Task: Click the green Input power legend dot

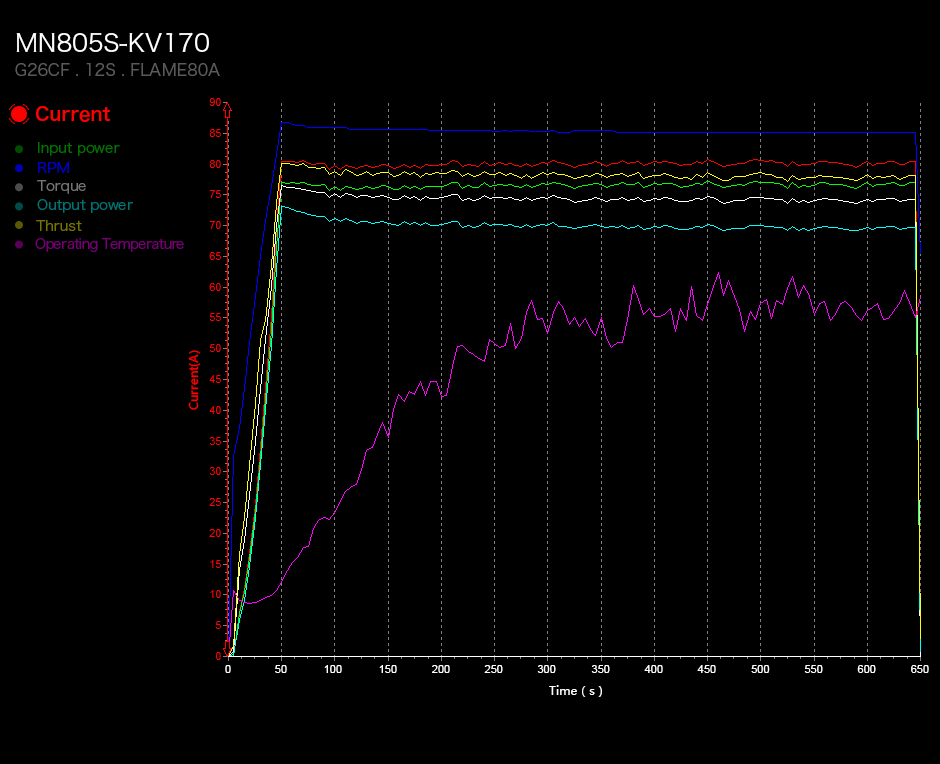Action: point(19,149)
